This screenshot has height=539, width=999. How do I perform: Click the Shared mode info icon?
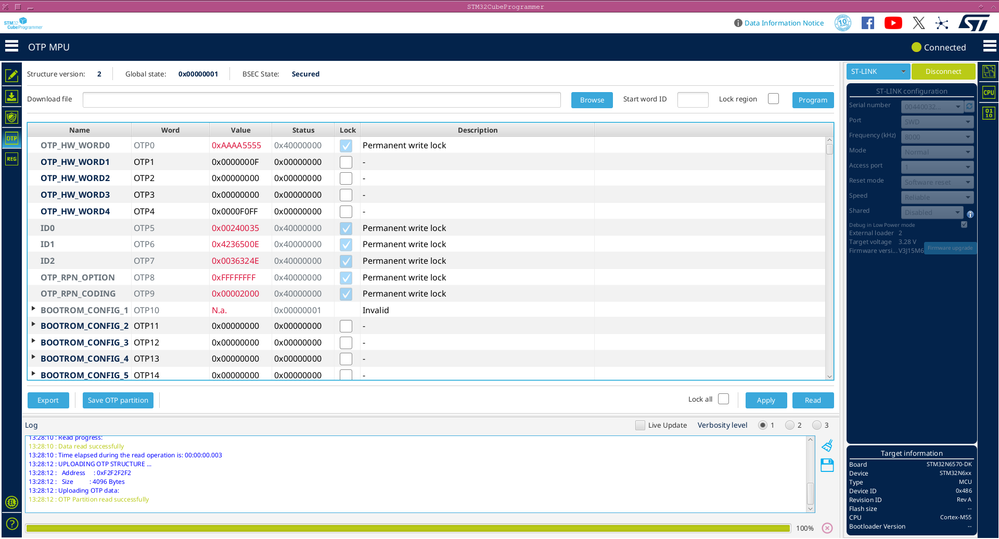(x=970, y=214)
